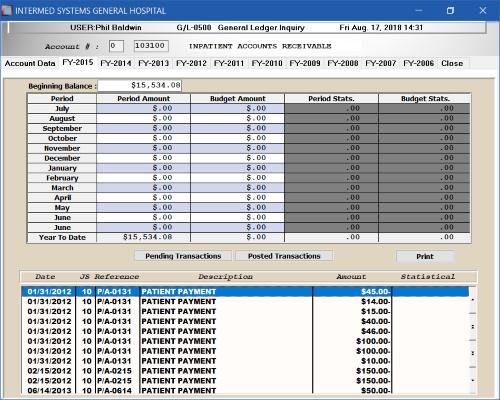Click the Print button
Image resolution: width=500 pixels, height=400 pixels.
tap(425, 256)
